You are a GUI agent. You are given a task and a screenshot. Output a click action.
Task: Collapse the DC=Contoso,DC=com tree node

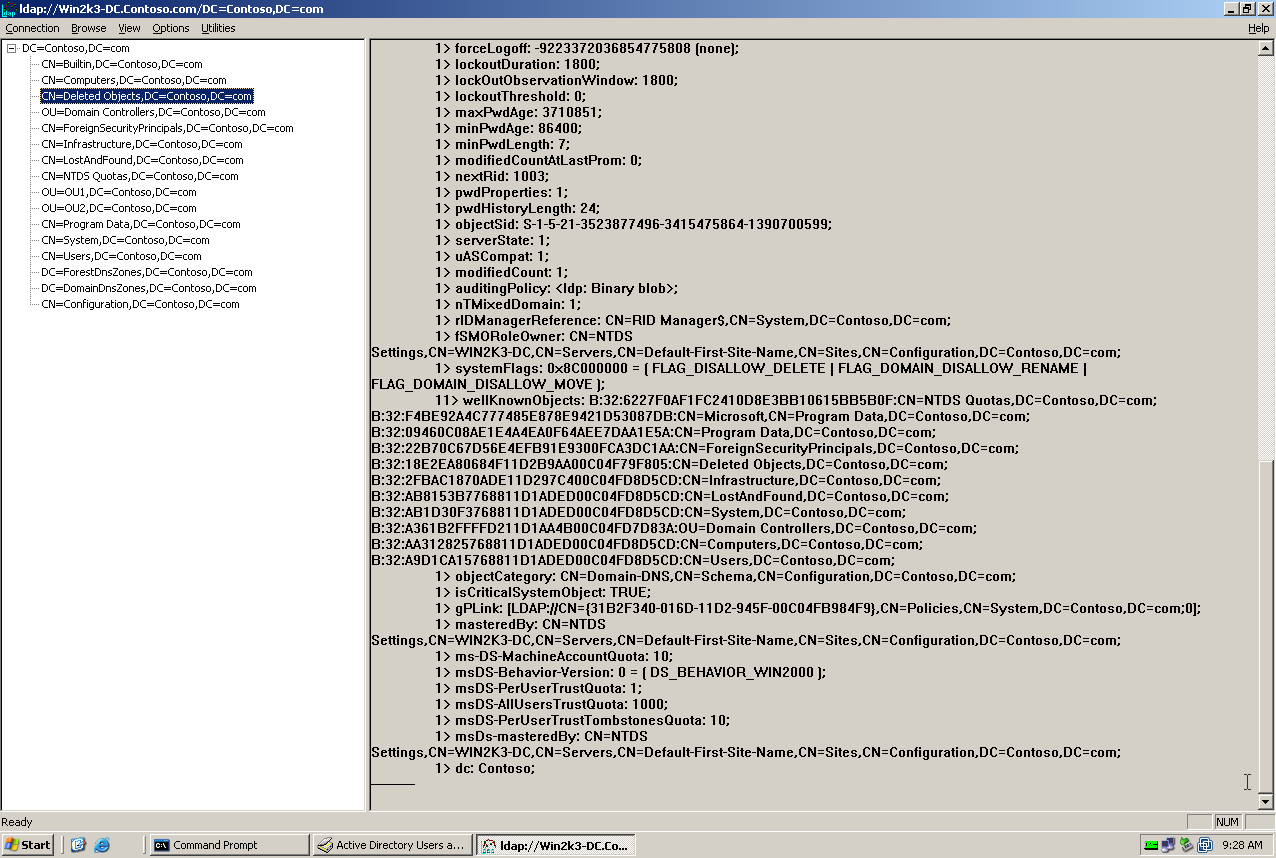[x=9, y=47]
